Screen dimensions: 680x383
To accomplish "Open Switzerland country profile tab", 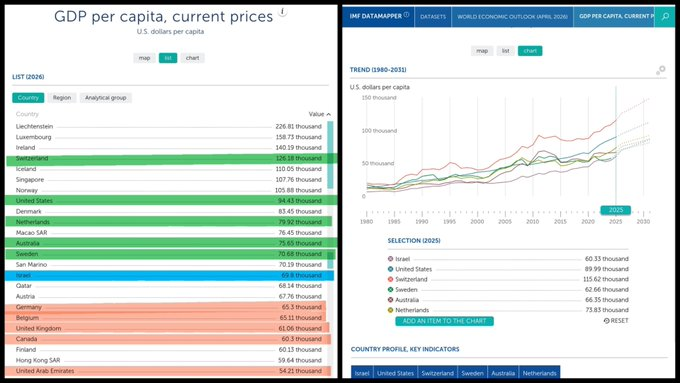I will tap(438, 373).
